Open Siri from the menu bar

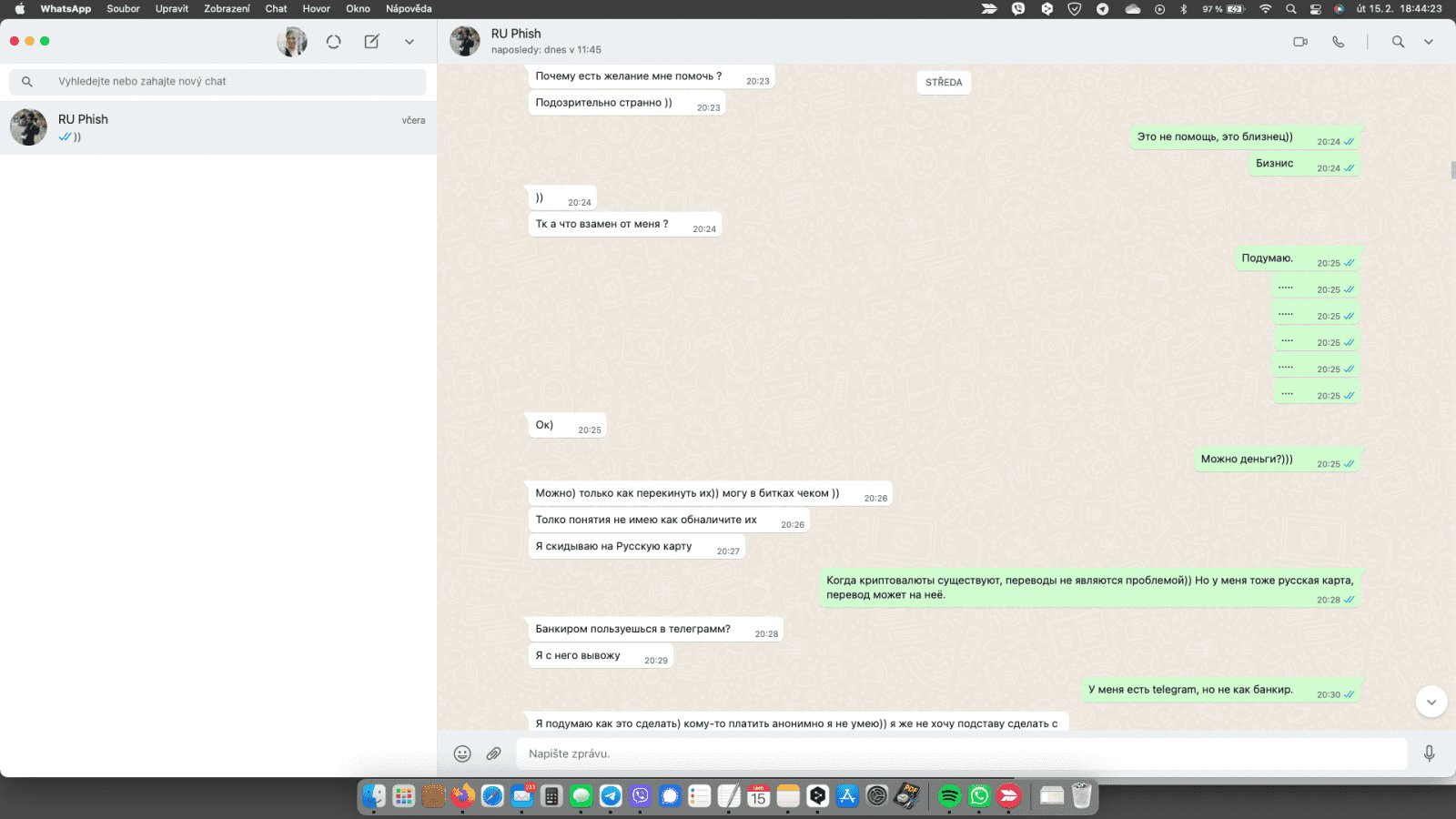pos(1340,9)
